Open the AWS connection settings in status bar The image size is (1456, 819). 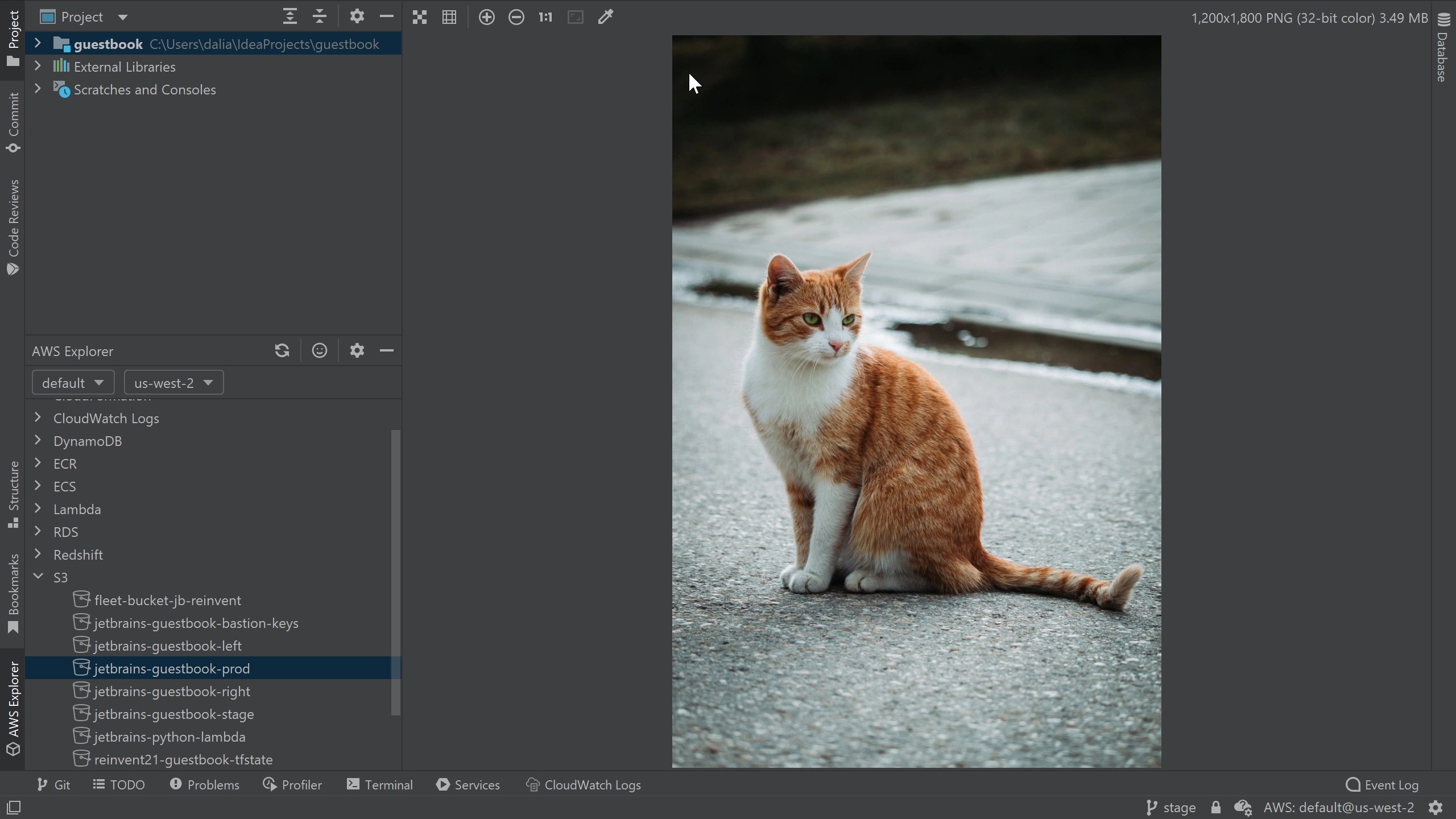1338,806
